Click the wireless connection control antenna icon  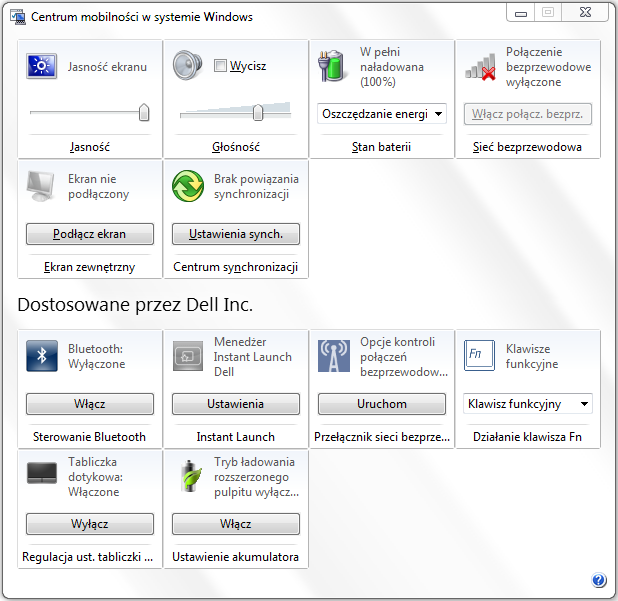334,356
